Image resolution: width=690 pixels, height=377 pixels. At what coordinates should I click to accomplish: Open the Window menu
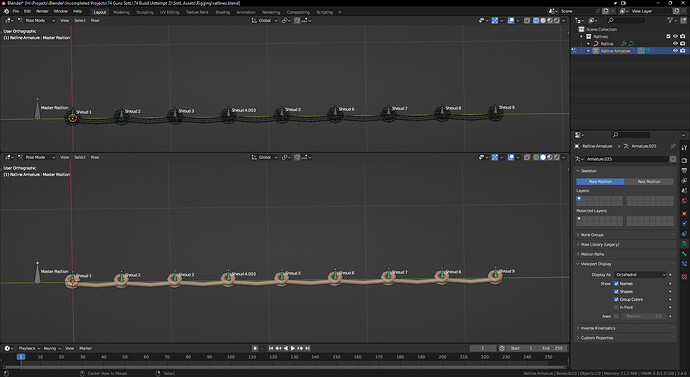pos(61,11)
